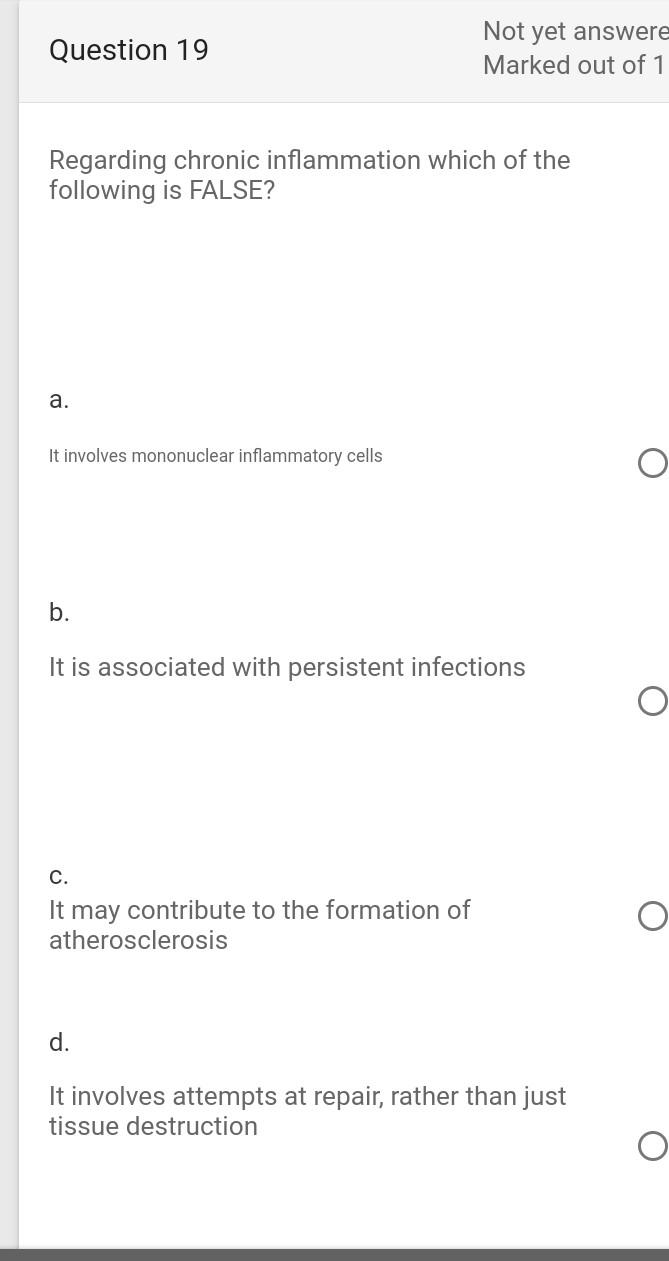
Task: Choose the atherosclerosis answer option
Action: (260, 925)
